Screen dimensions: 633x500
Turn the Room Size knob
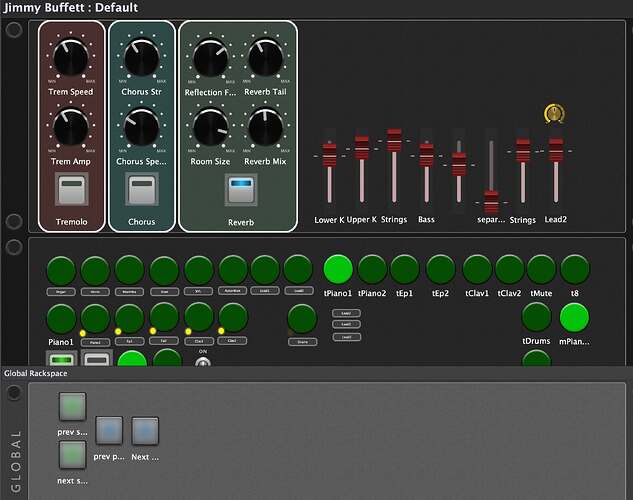click(x=210, y=127)
